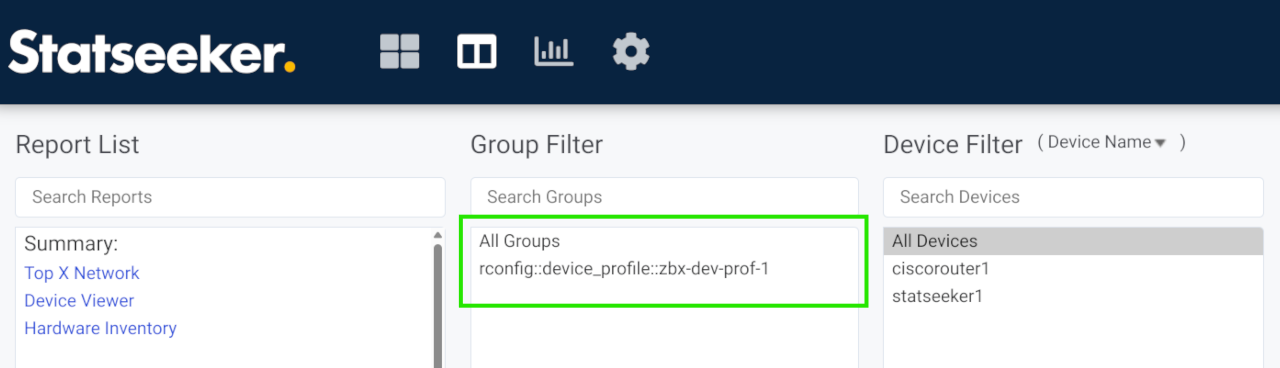
Task: Open the Device Name filter dropdown
Action: tap(1107, 142)
